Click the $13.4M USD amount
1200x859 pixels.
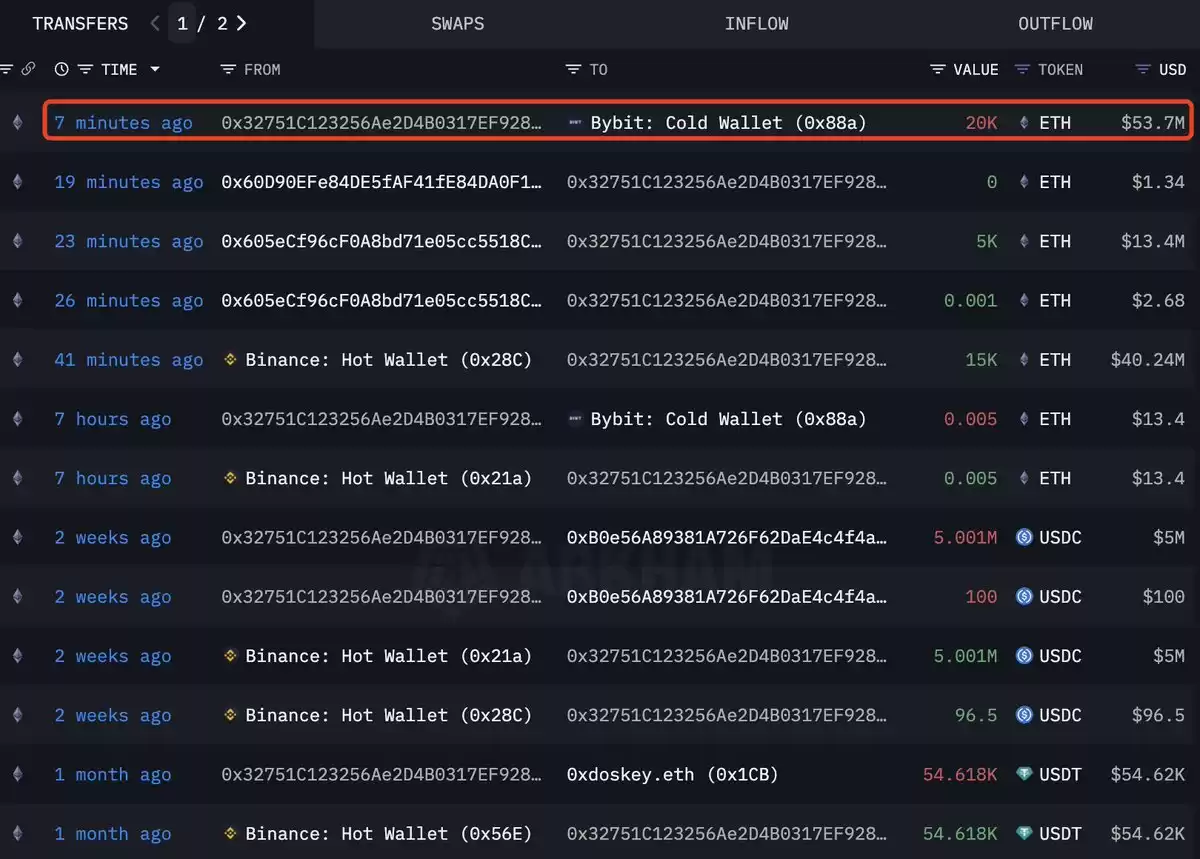[1153, 241]
